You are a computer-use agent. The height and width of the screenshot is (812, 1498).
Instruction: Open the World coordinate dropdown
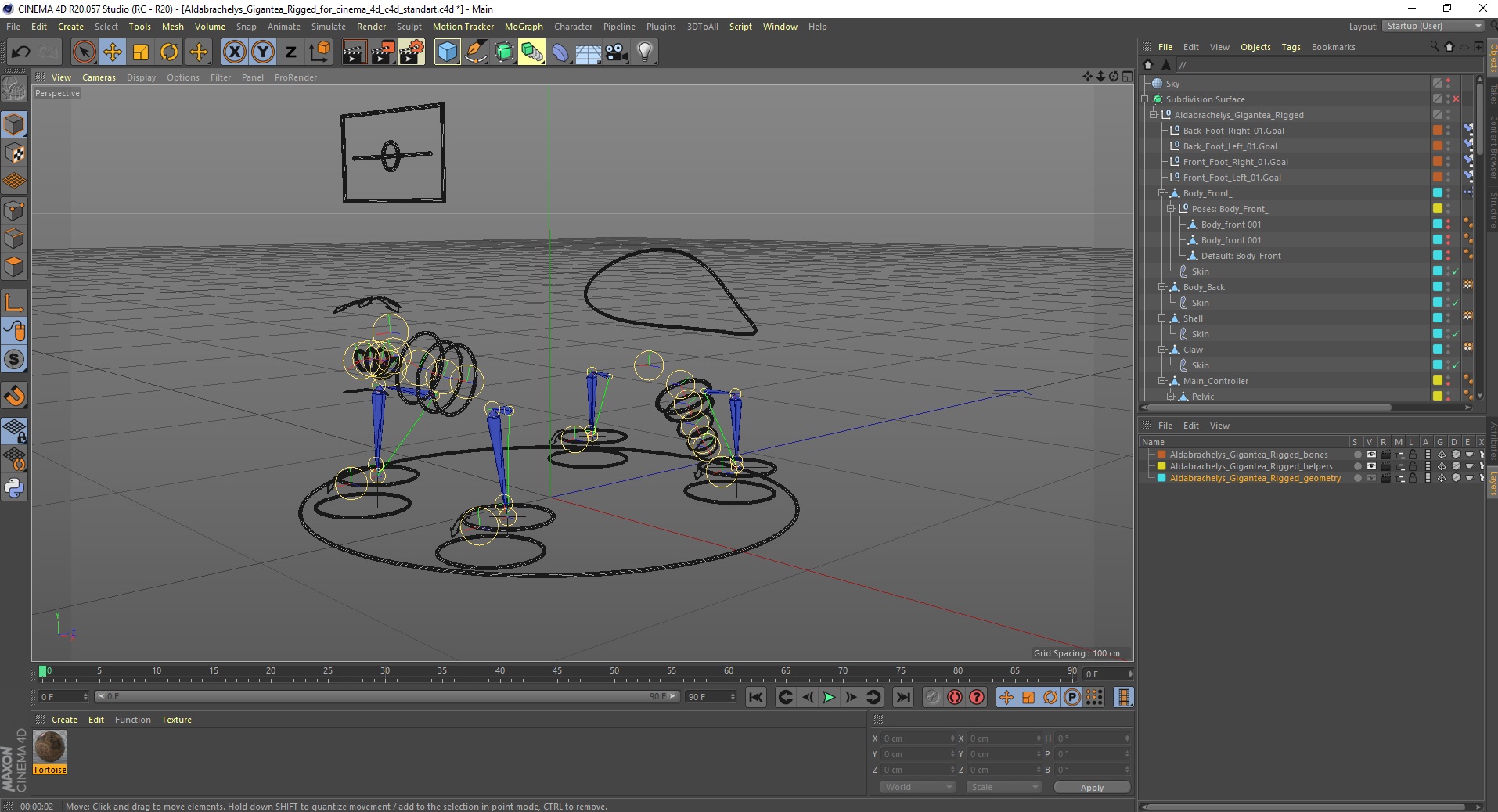tap(917, 787)
